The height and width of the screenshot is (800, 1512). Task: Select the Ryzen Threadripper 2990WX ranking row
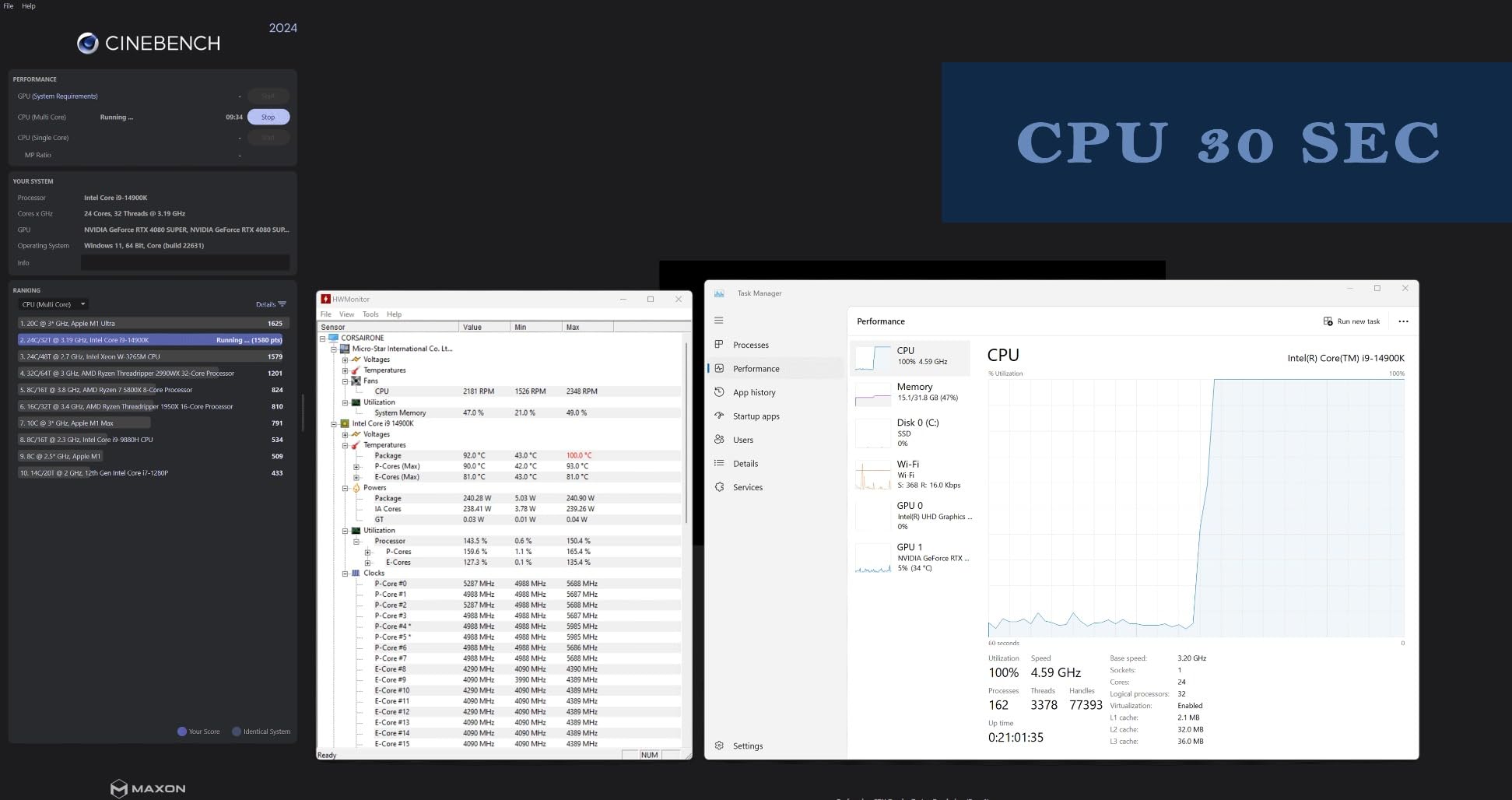153,373
